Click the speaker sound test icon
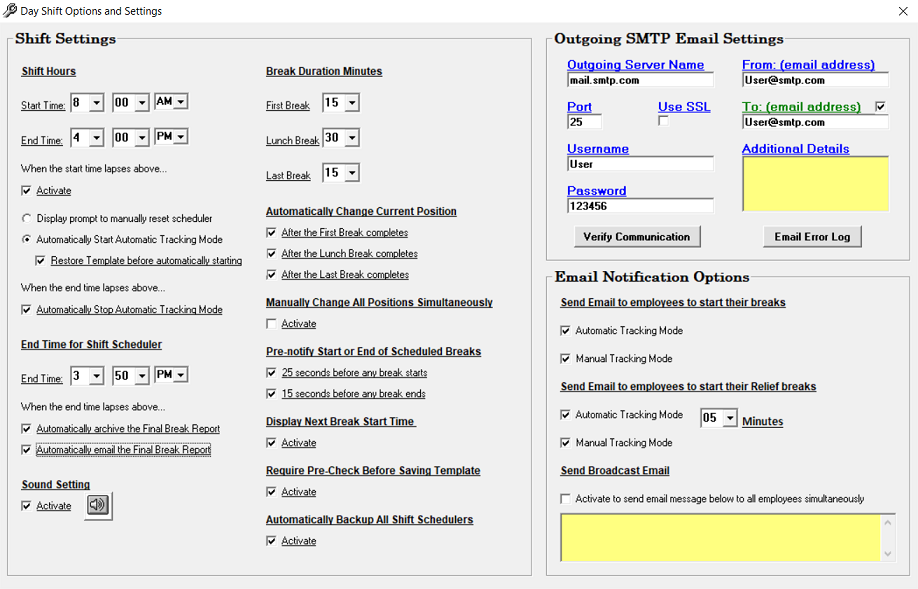The image size is (918, 589). tap(98, 506)
